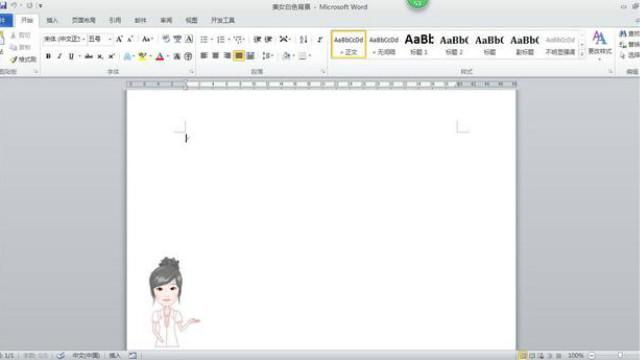
Task: Switch to the References tab
Action: [x=115, y=20]
